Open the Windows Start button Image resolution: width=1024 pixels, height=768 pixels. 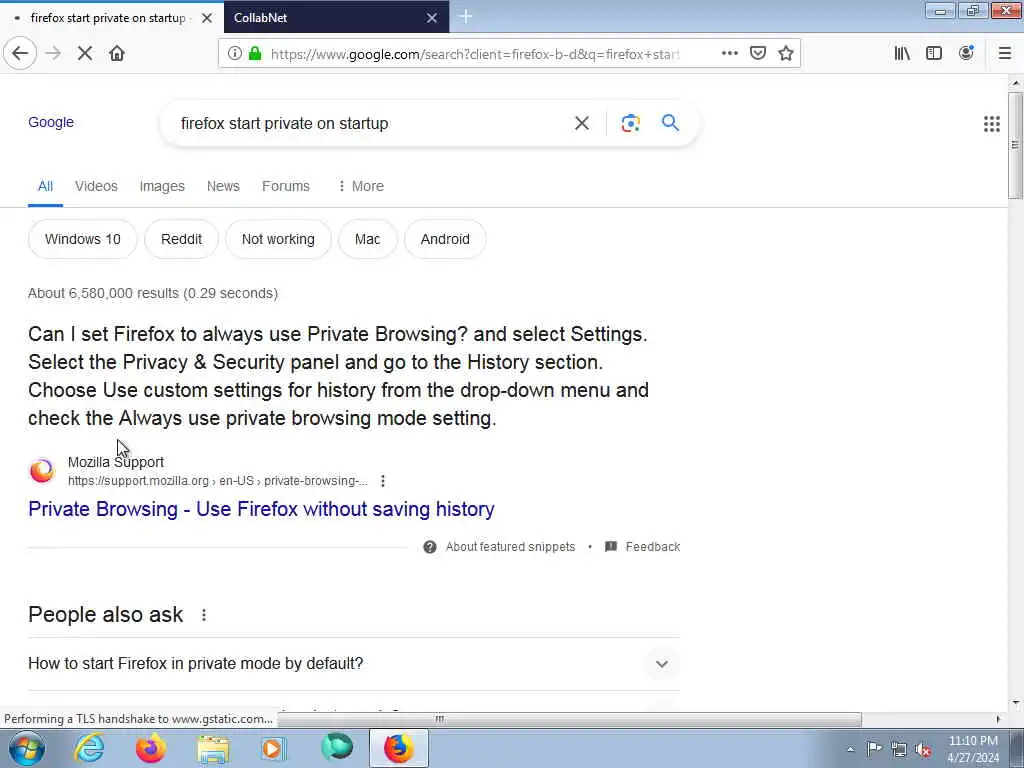pyautogui.click(x=27, y=748)
